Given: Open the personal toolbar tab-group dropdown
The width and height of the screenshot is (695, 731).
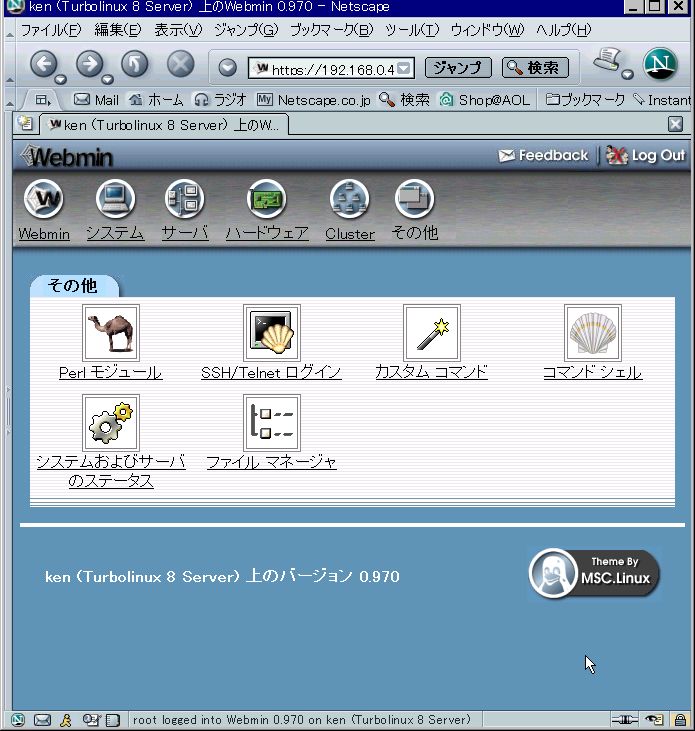Looking at the screenshot, I should 43,100.
